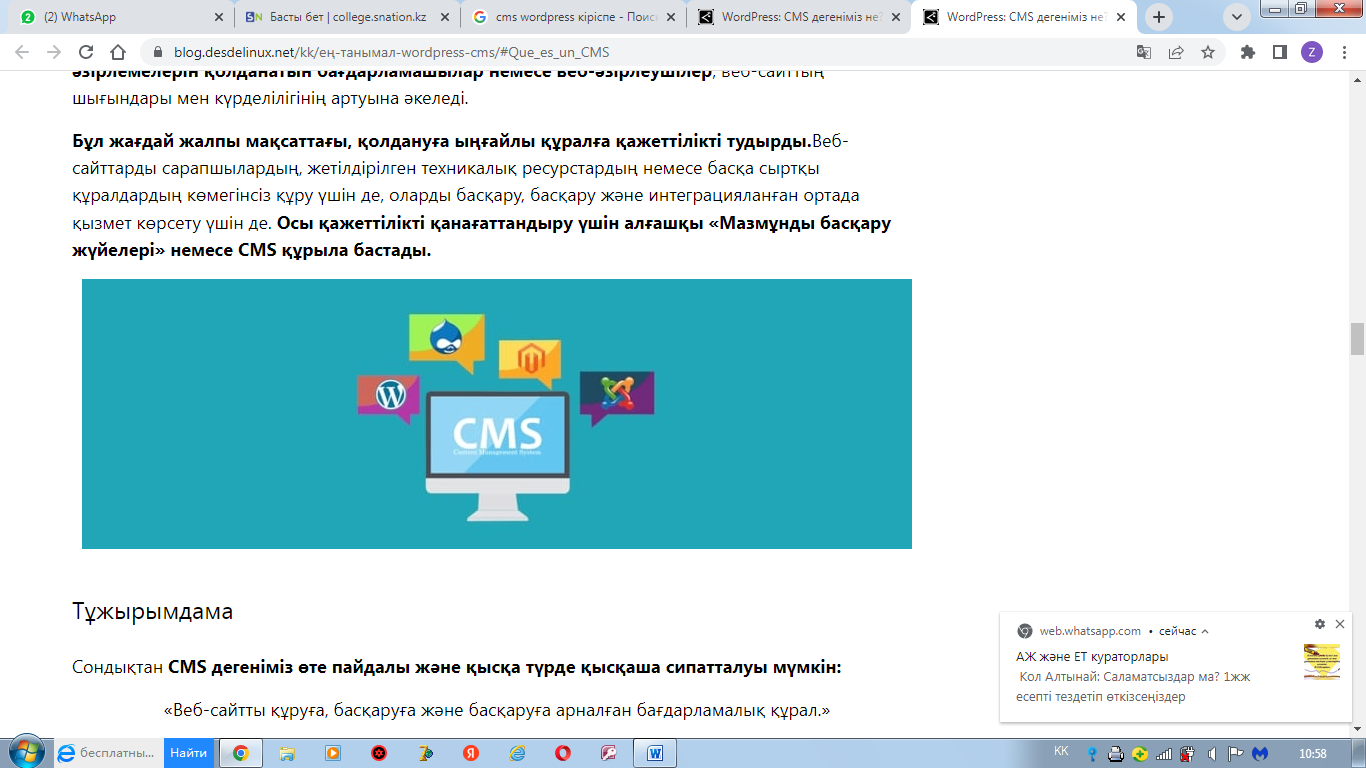Switch to the WhatsApp tab
The height and width of the screenshot is (768, 1366).
(122, 17)
